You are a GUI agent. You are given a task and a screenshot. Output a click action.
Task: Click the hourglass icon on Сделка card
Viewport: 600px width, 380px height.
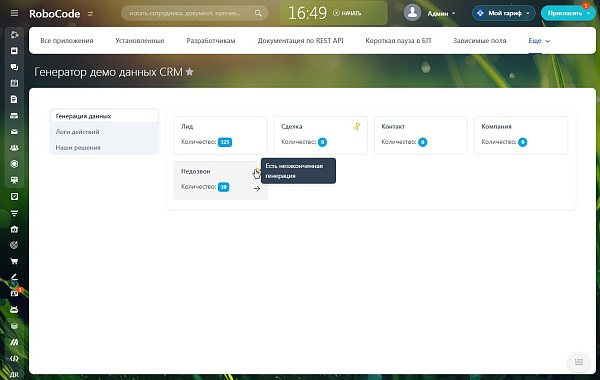point(357,126)
